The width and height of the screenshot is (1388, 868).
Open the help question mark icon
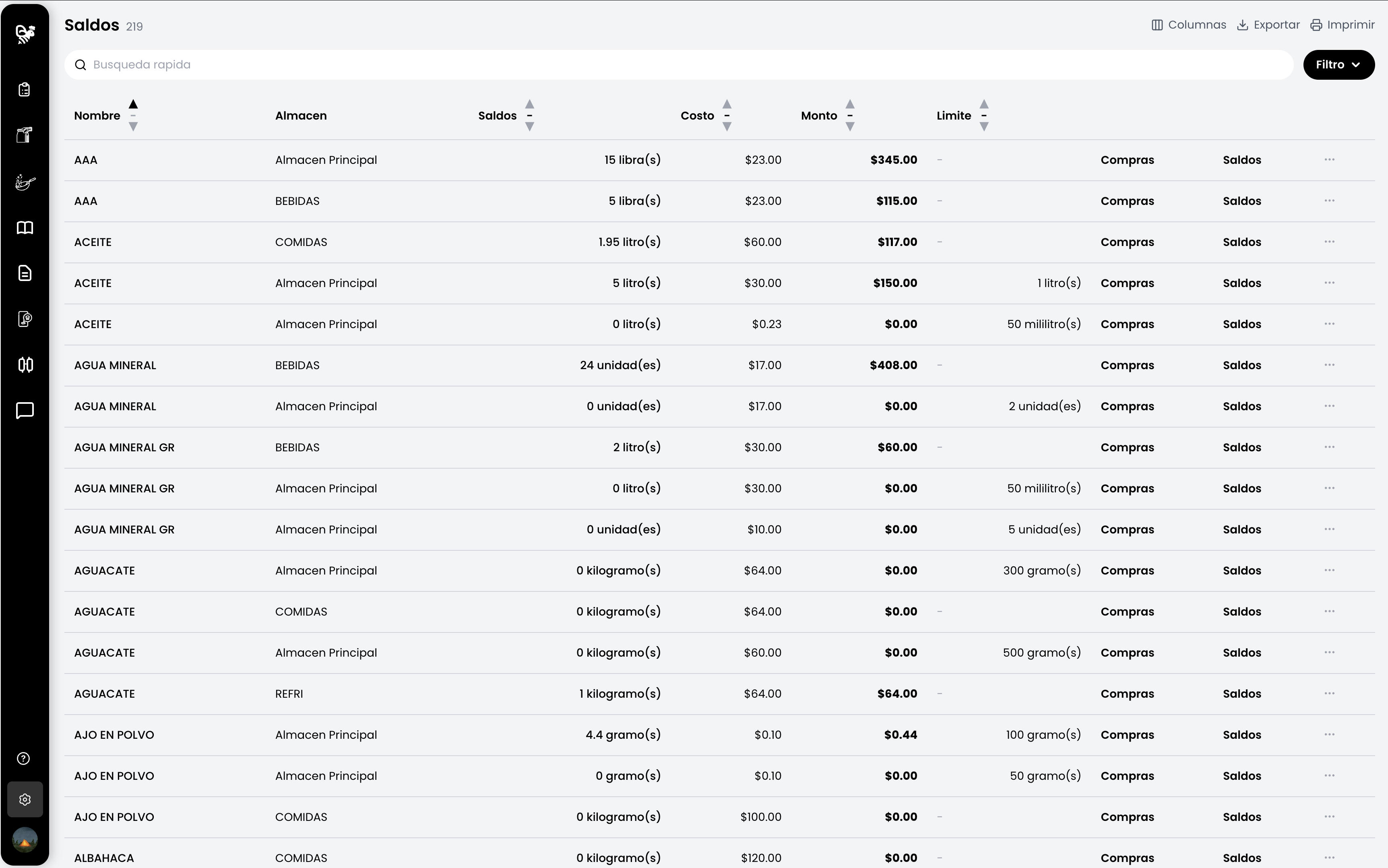pos(23,758)
